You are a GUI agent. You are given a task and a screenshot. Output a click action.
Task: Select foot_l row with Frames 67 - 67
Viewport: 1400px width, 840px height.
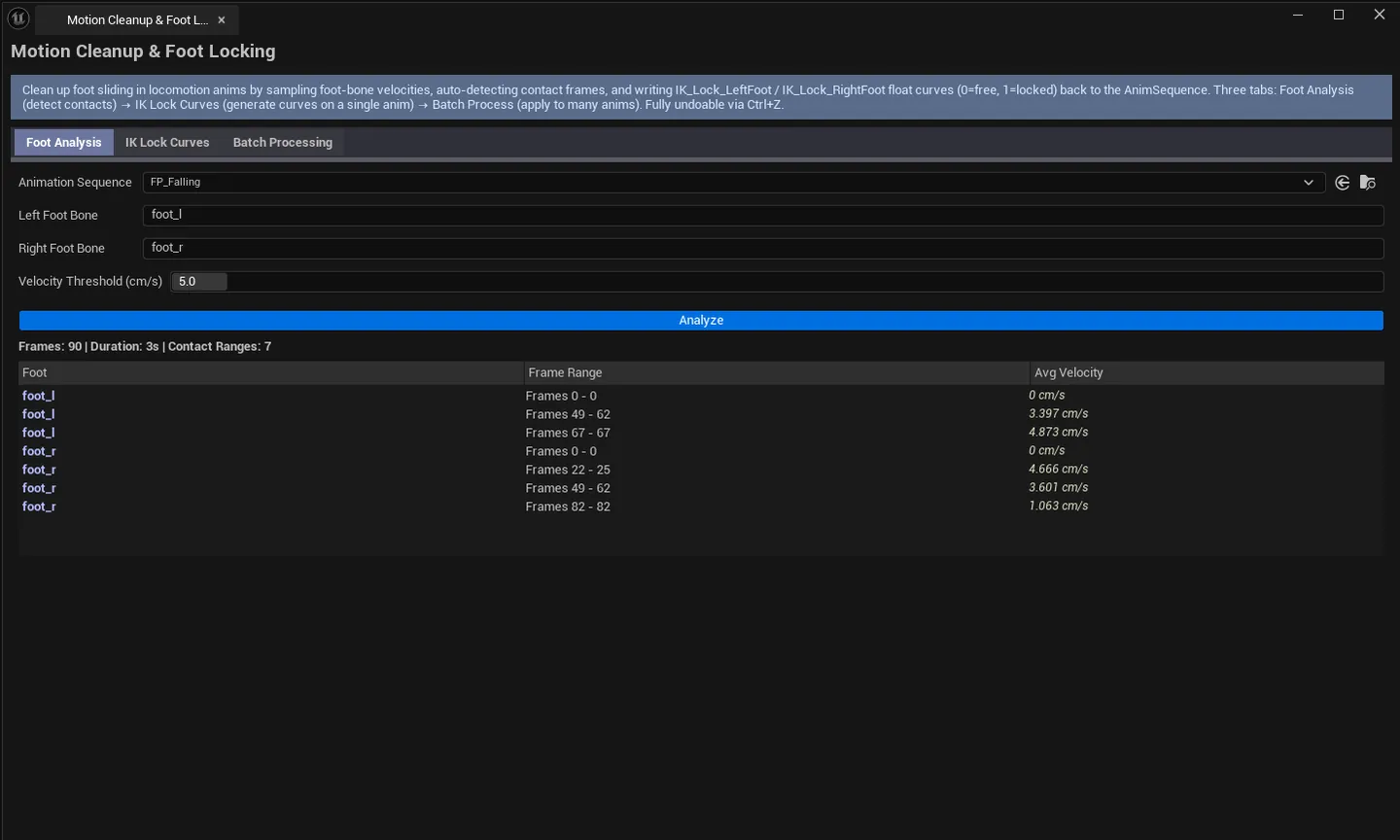tap(701, 433)
